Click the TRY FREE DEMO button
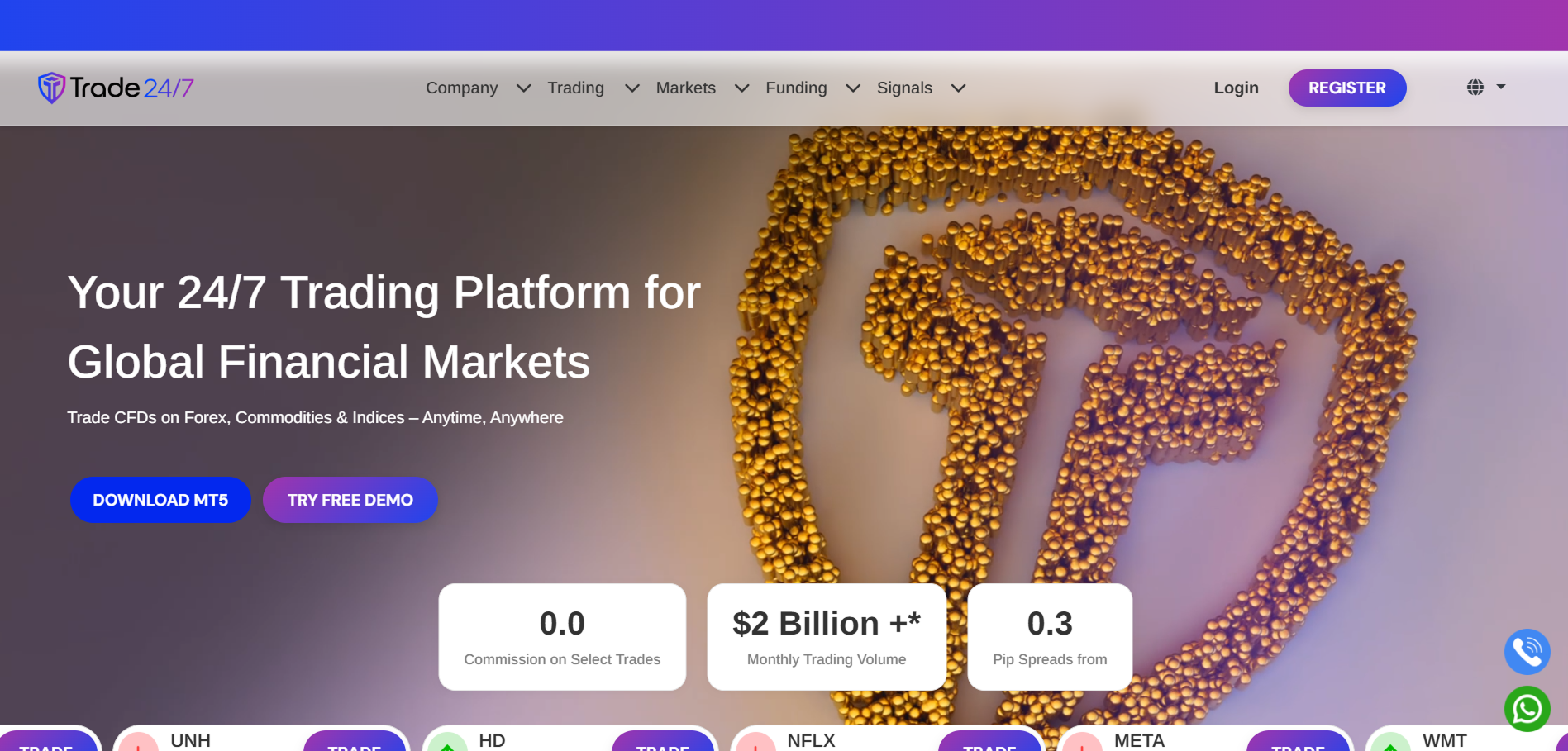Image resolution: width=1568 pixels, height=751 pixels. tap(350, 500)
